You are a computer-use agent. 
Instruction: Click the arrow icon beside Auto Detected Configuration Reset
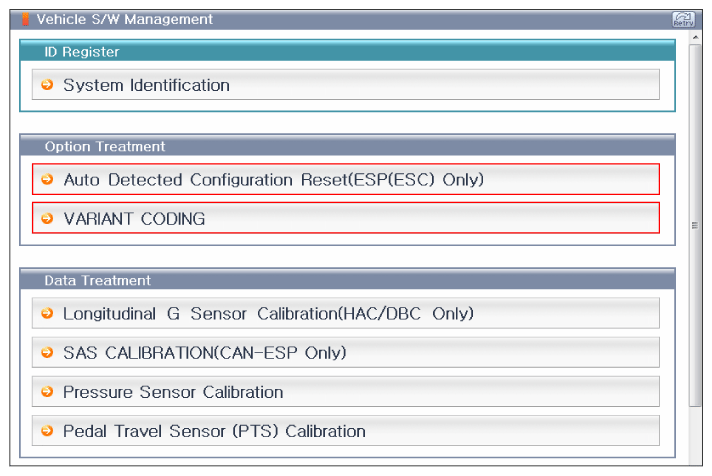coord(47,180)
